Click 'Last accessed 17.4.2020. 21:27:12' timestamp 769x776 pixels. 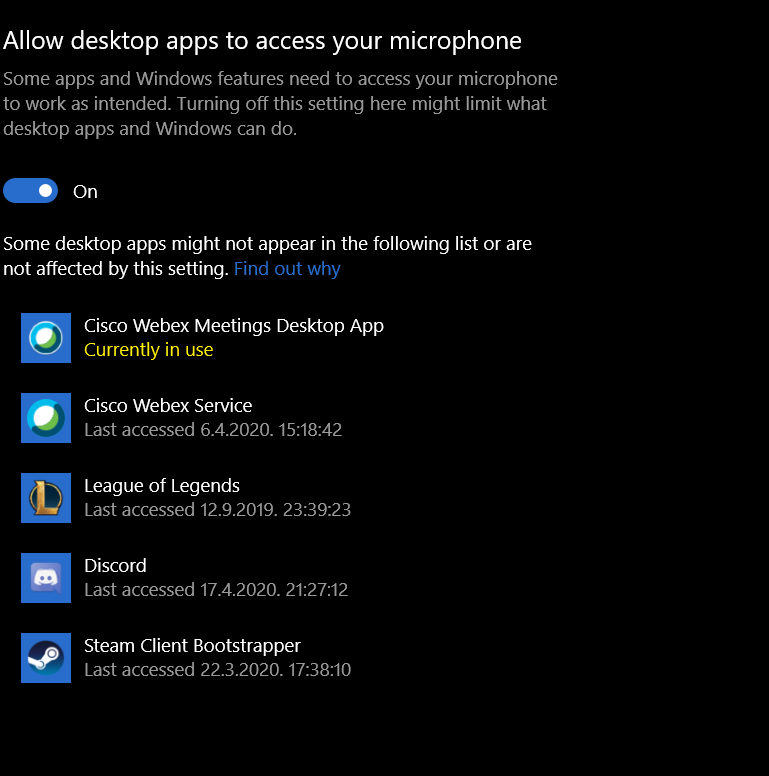pos(216,590)
